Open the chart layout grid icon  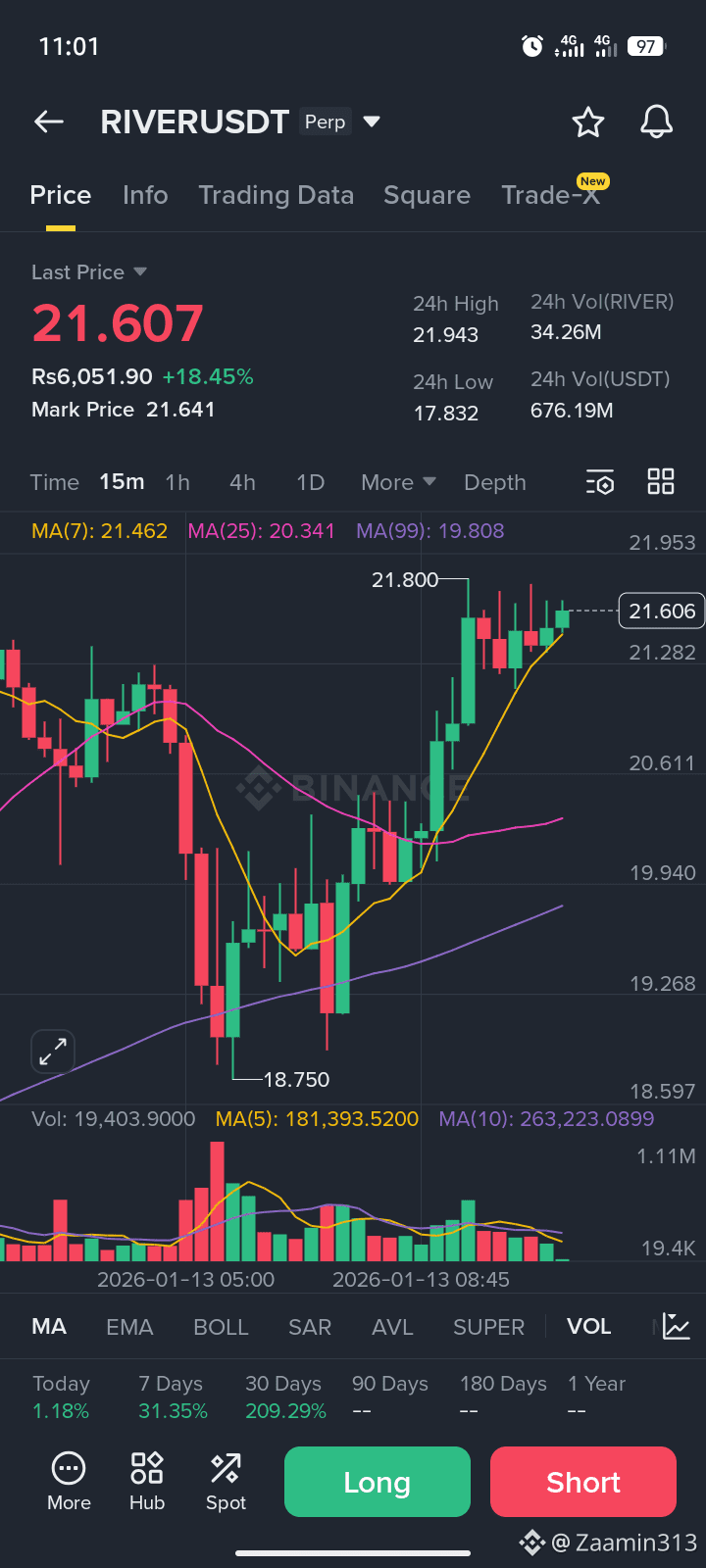pos(661,481)
